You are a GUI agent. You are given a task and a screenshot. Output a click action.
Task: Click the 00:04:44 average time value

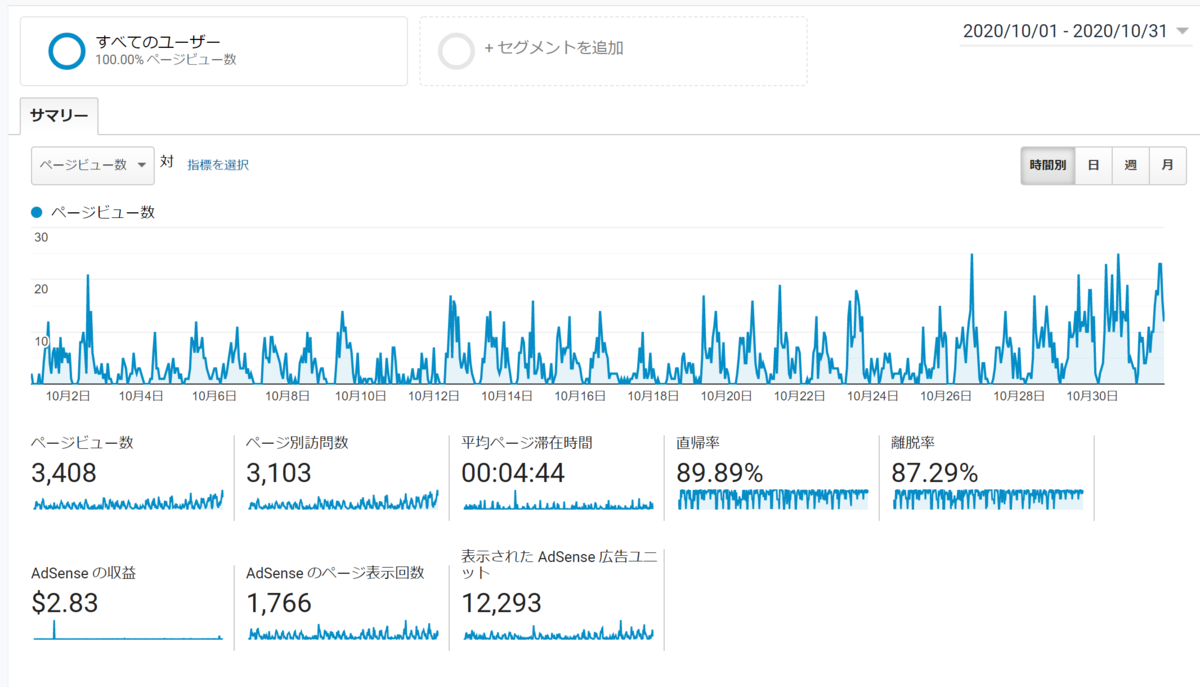[513, 473]
